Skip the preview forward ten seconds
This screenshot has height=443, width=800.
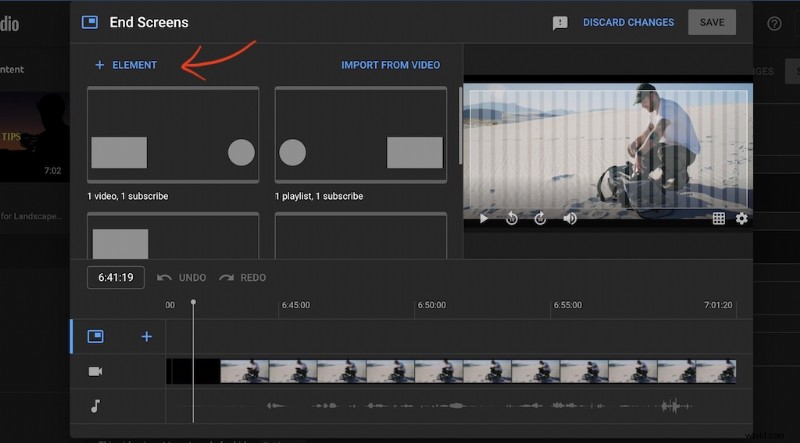[540, 218]
